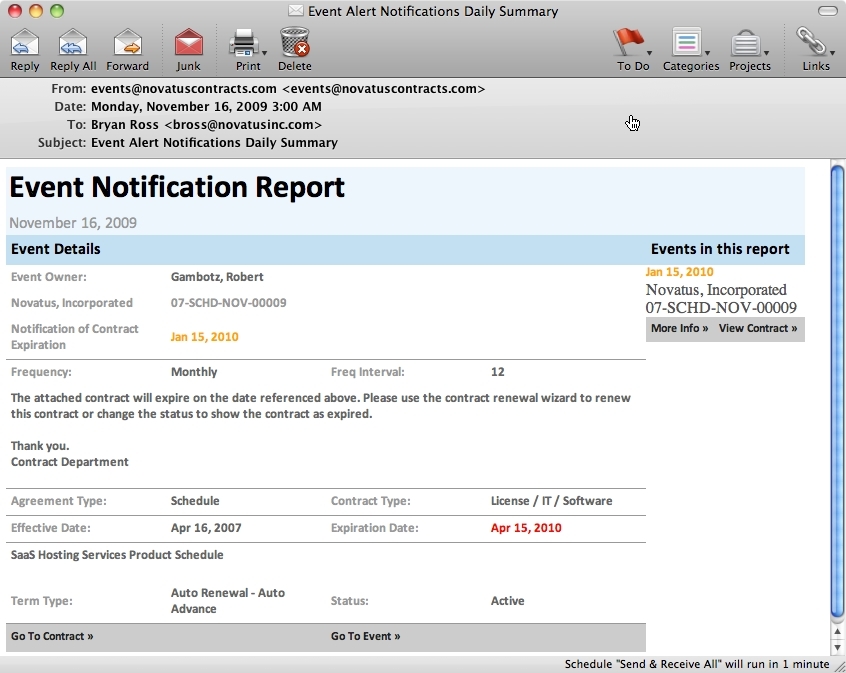The width and height of the screenshot is (846, 673).
Task: Open the More Info link
Action: point(679,328)
